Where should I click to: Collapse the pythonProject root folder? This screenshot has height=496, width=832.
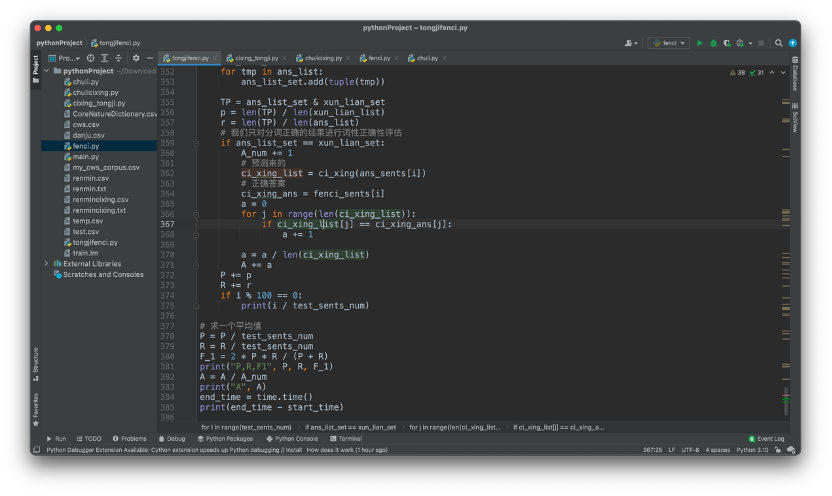pos(47,71)
